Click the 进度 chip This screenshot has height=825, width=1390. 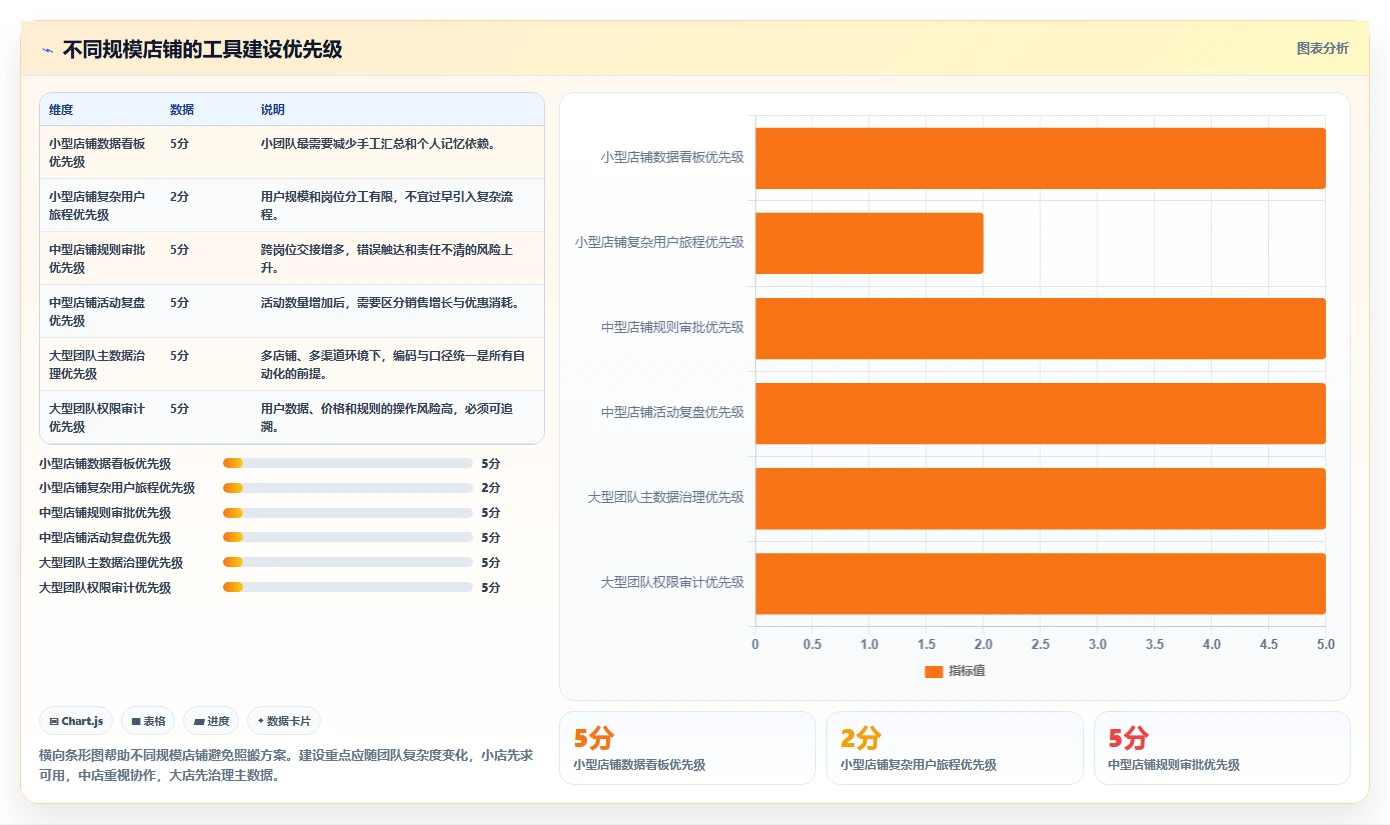click(211, 721)
